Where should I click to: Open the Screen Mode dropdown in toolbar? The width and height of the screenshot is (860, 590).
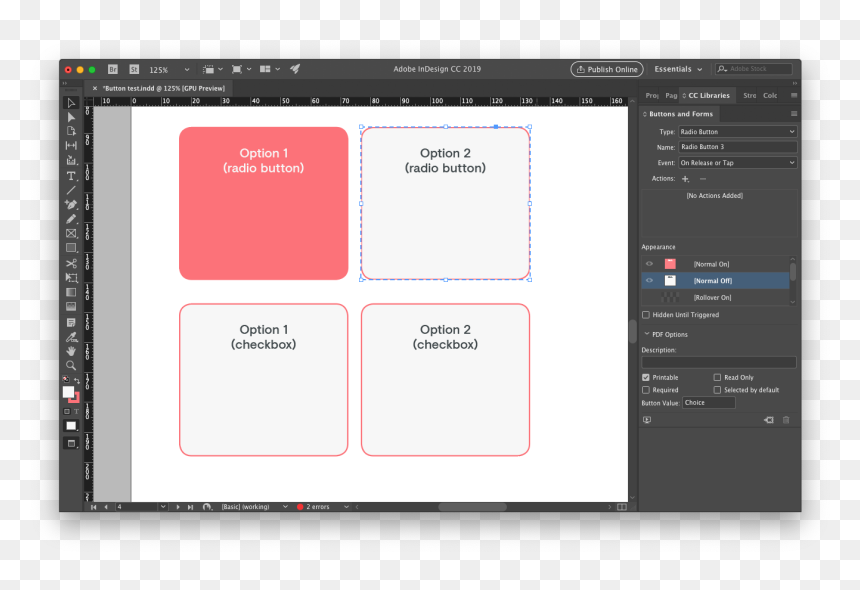click(241, 69)
